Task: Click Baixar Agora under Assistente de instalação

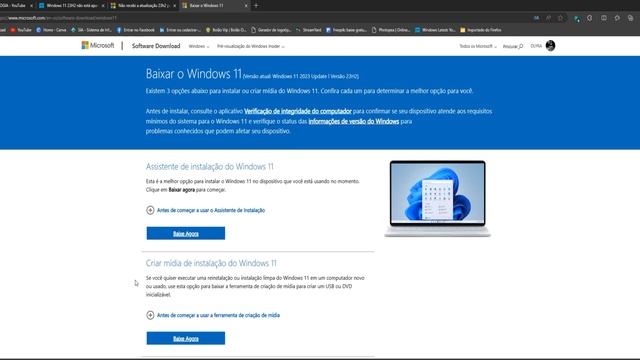Action: [x=186, y=233]
